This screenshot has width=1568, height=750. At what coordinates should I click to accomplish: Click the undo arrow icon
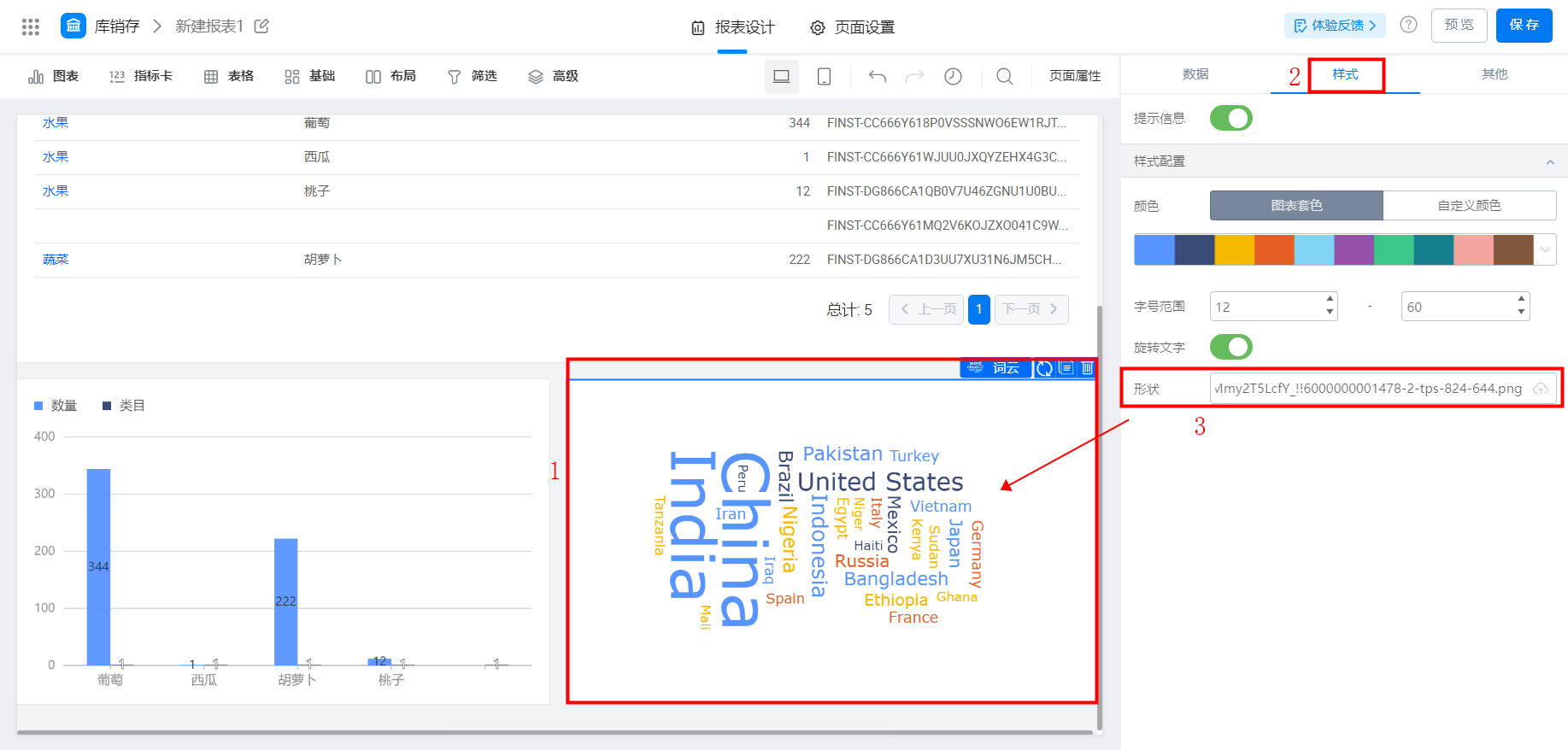tap(878, 77)
